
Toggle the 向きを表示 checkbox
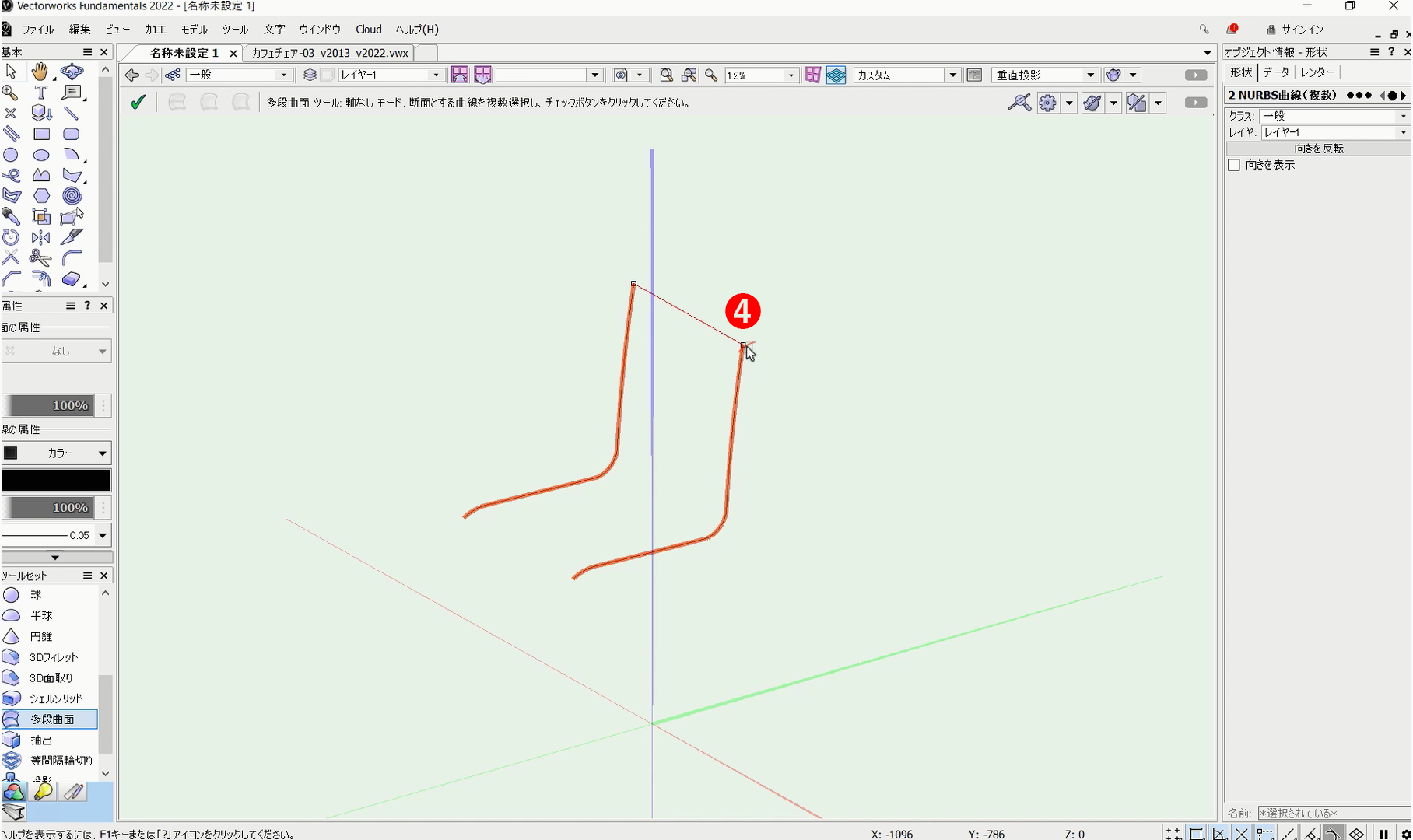click(1234, 165)
